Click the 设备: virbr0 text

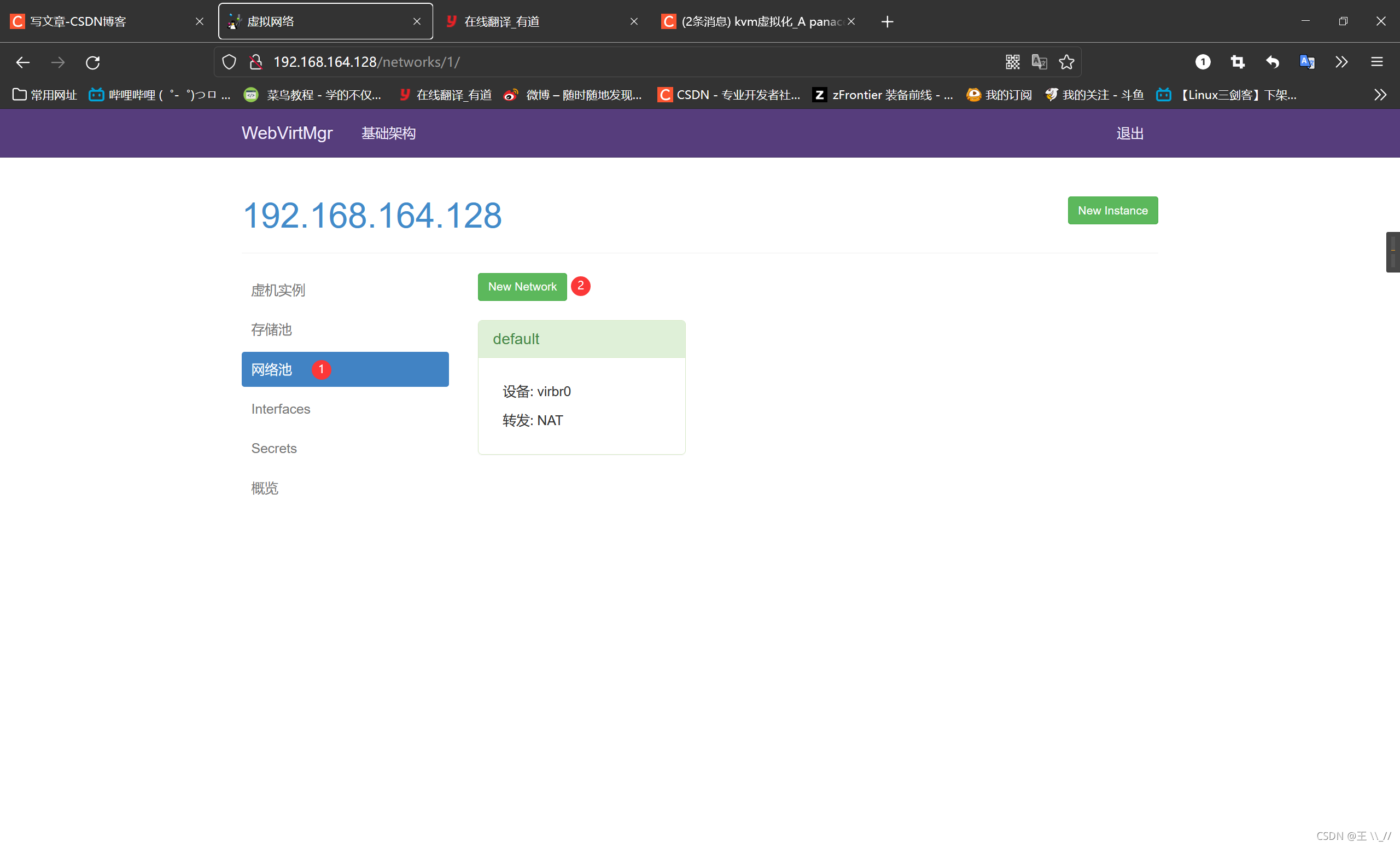pyautogui.click(x=536, y=392)
